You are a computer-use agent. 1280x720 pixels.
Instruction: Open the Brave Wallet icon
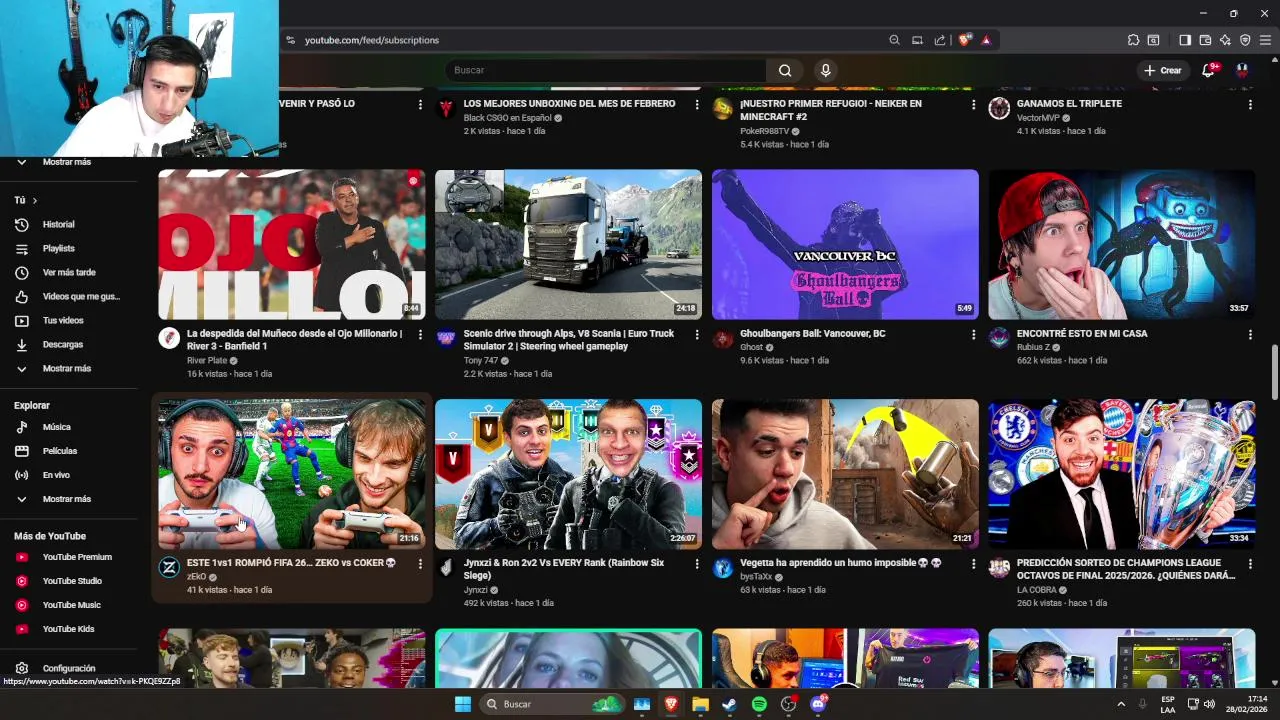(1205, 40)
